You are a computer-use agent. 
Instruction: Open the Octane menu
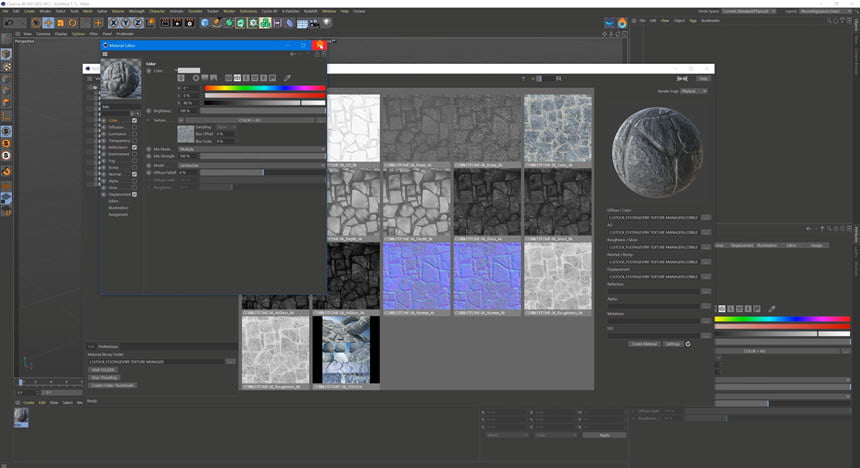coord(359,11)
